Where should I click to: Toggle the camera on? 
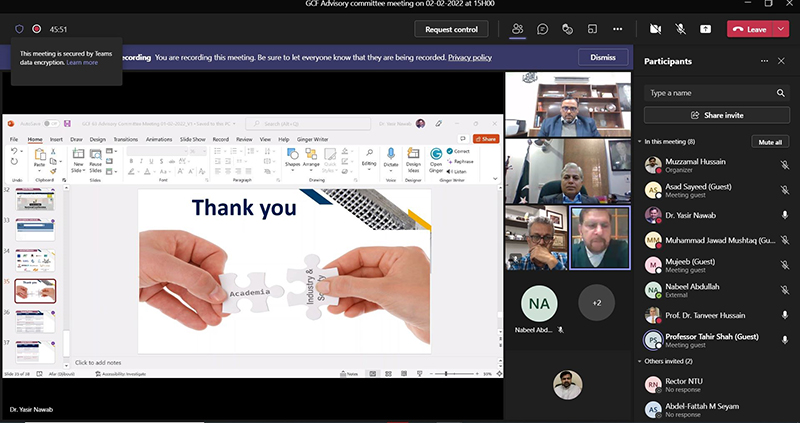[656, 29]
